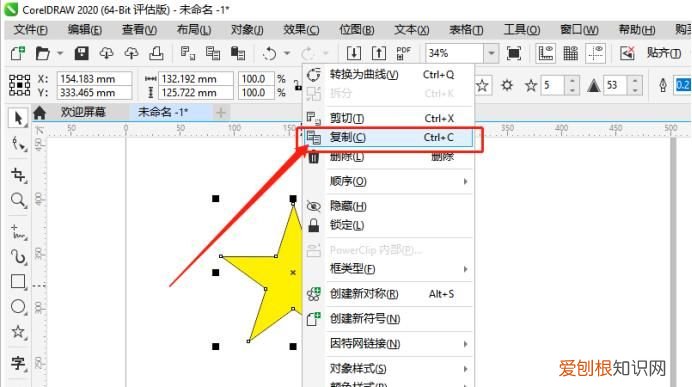
Task: Click the toolbar Cut icon
Action: (x=188, y=53)
